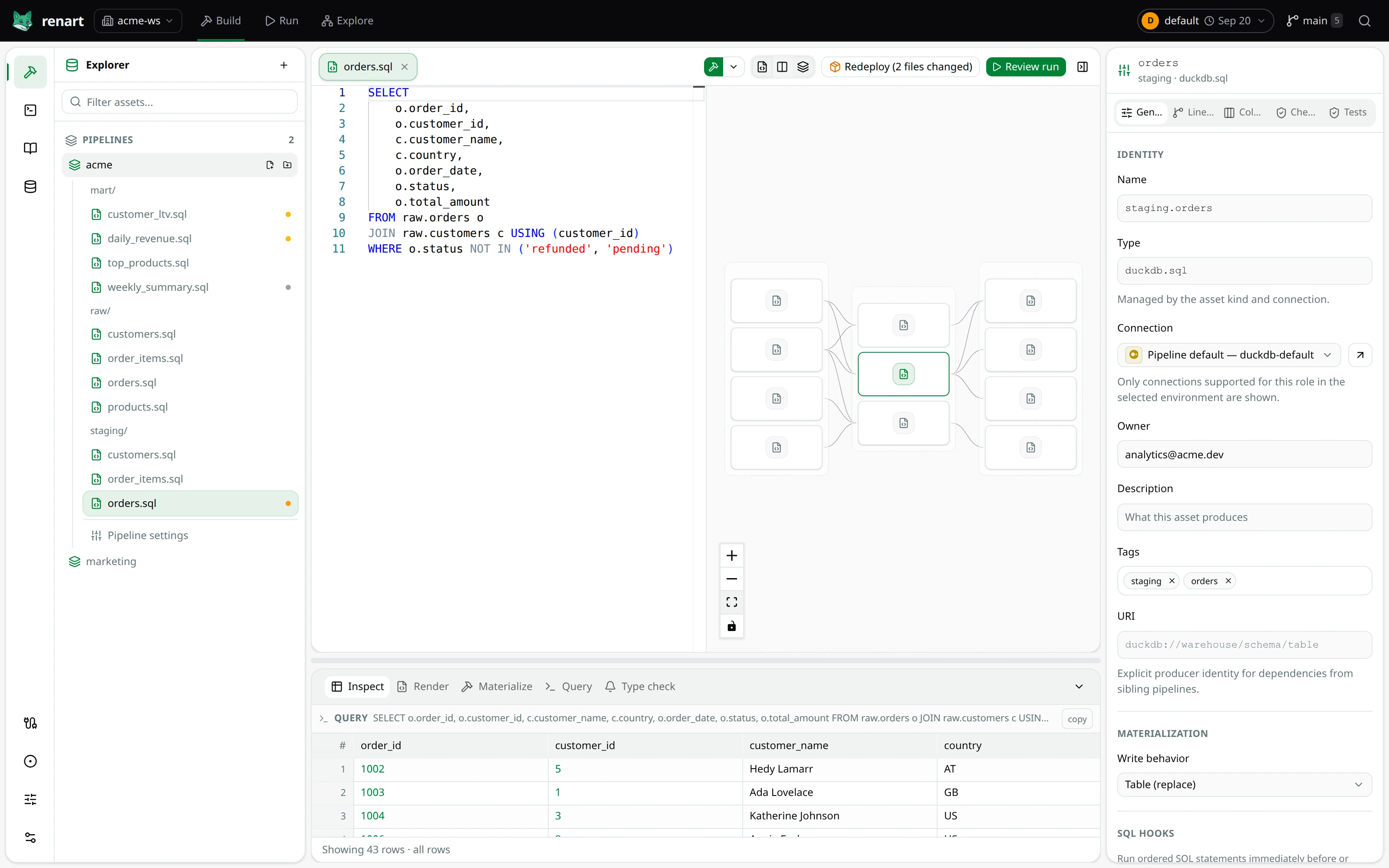
Task: Open the Lineage tab in asset panel
Action: tap(1193, 112)
